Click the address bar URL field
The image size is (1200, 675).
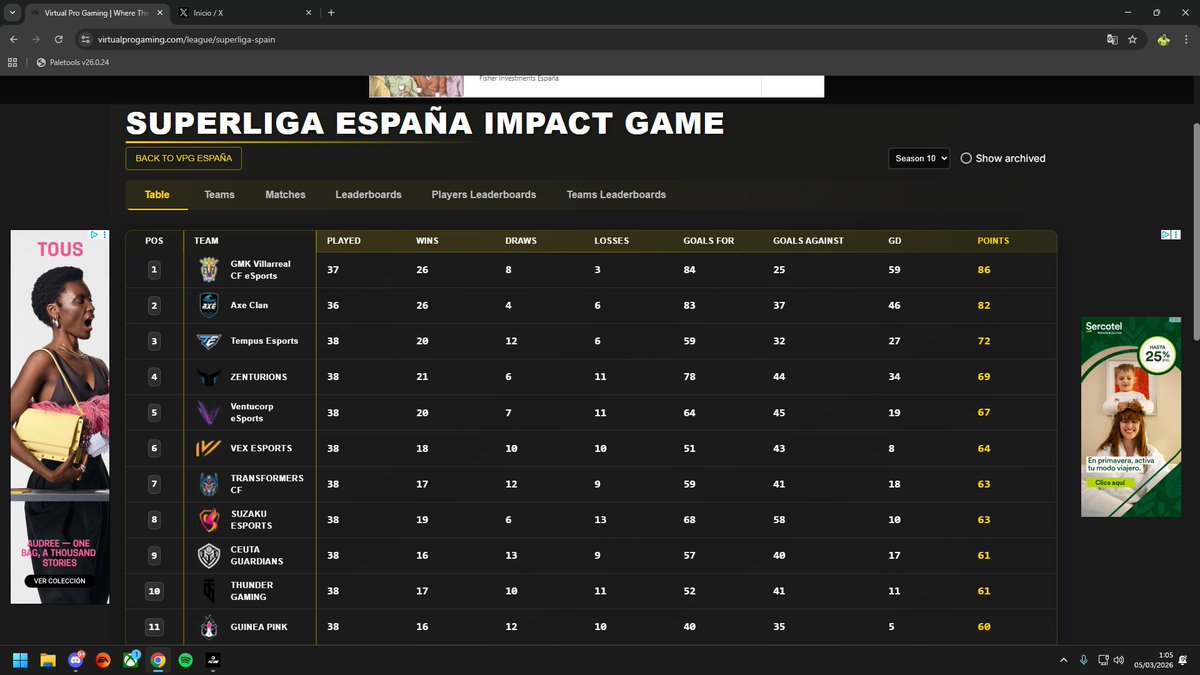coord(590,39)
